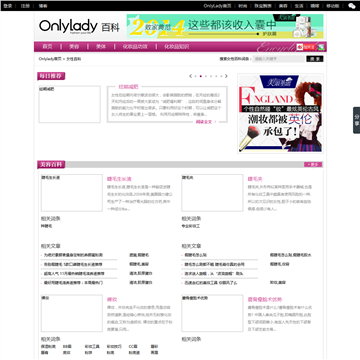Open article mentioning 11月 mascara recommendations
Image resolution: width=360 pixels, height=360 pixels.
coord(74,273)
